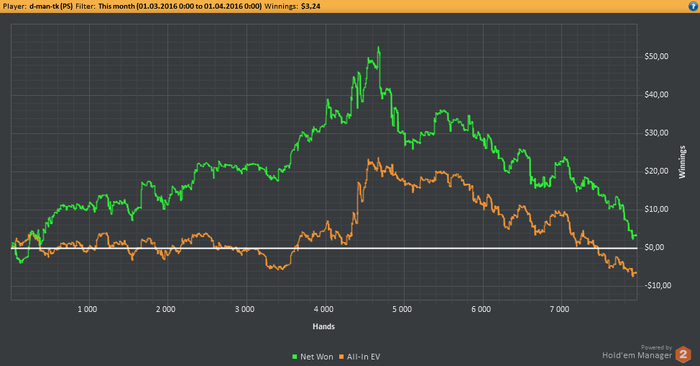The width and height of the screenshot is (700, 366).
Task: Click the 6 000 hands axis label
Action: (481, 309)
